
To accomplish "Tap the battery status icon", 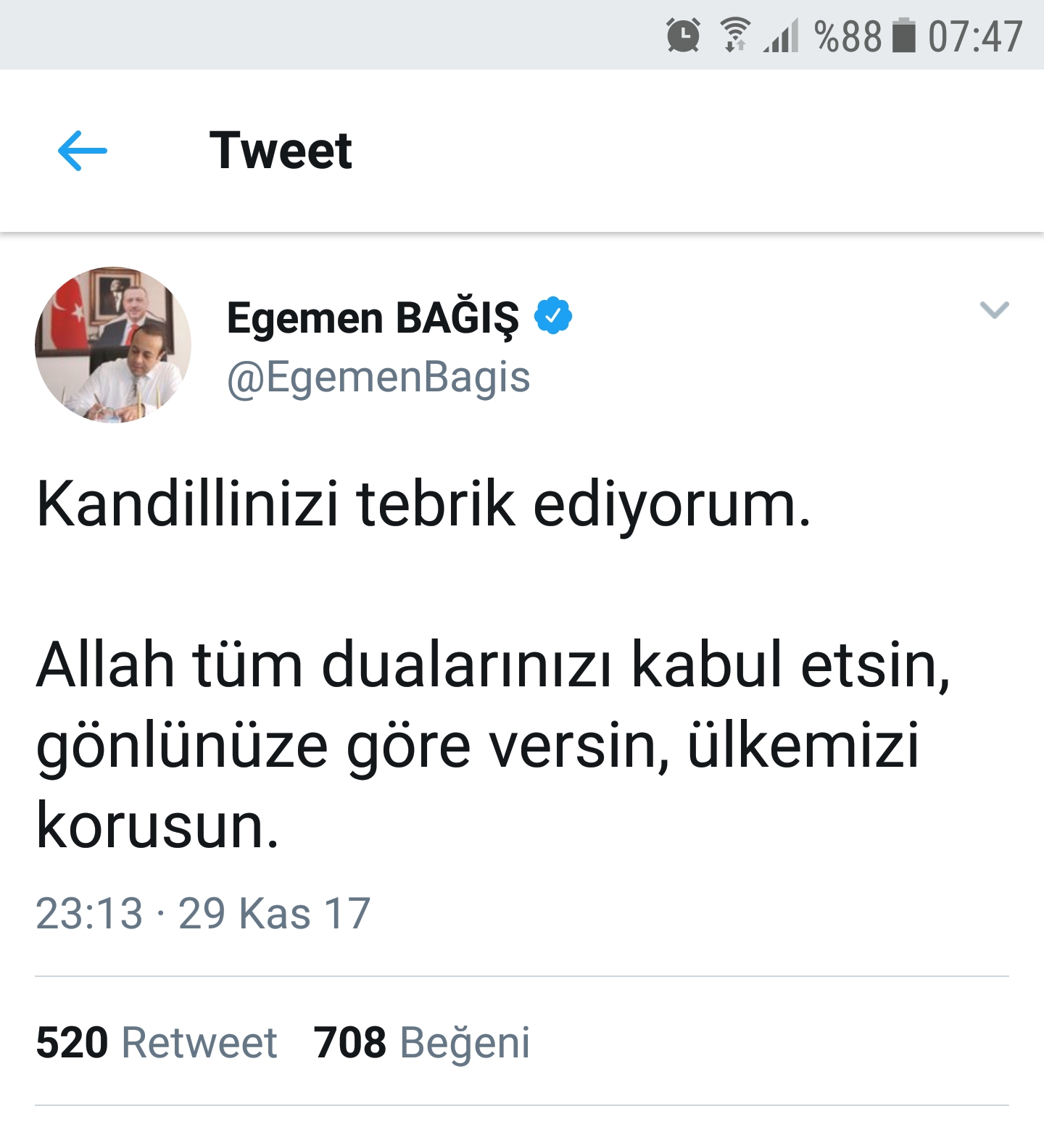I will (903, 36).
